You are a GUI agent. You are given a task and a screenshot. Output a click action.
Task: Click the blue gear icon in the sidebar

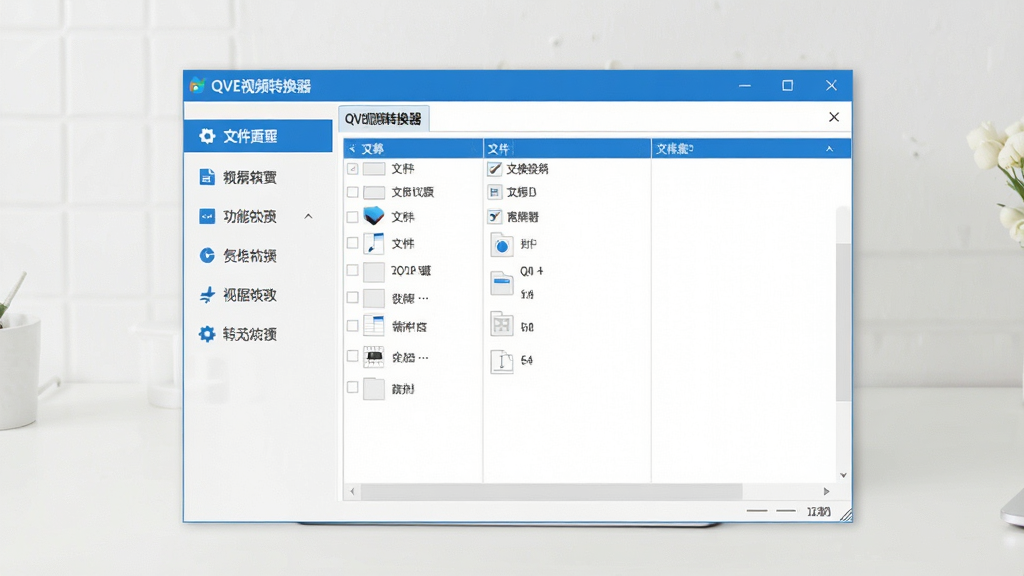pyautogui.click(x=207, y=334)
